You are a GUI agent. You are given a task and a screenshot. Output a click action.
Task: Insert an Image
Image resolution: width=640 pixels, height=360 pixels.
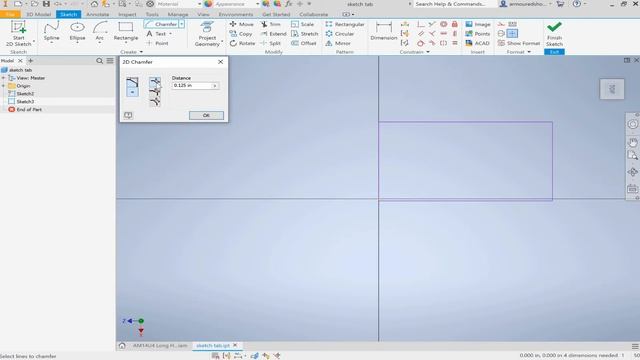(x=478, y=24)
